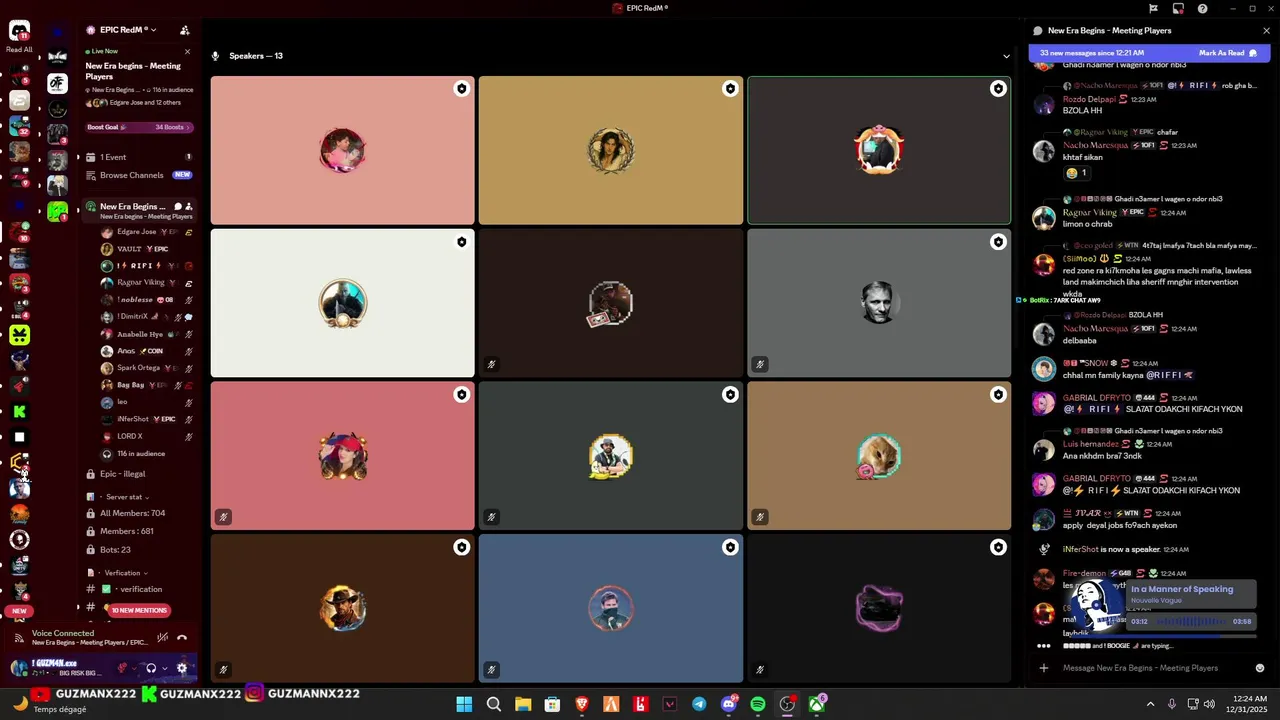Open the system tray volume control
Screen dimensions: 1280x720
pyautogui.click(x=1211, y=704)
